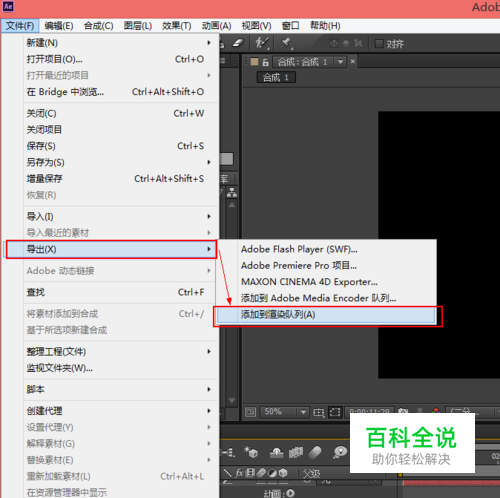Viewport: 500px width, 498px height.
Task: Toggle hide shy layers icon in timeline
Action: (276, 452)
